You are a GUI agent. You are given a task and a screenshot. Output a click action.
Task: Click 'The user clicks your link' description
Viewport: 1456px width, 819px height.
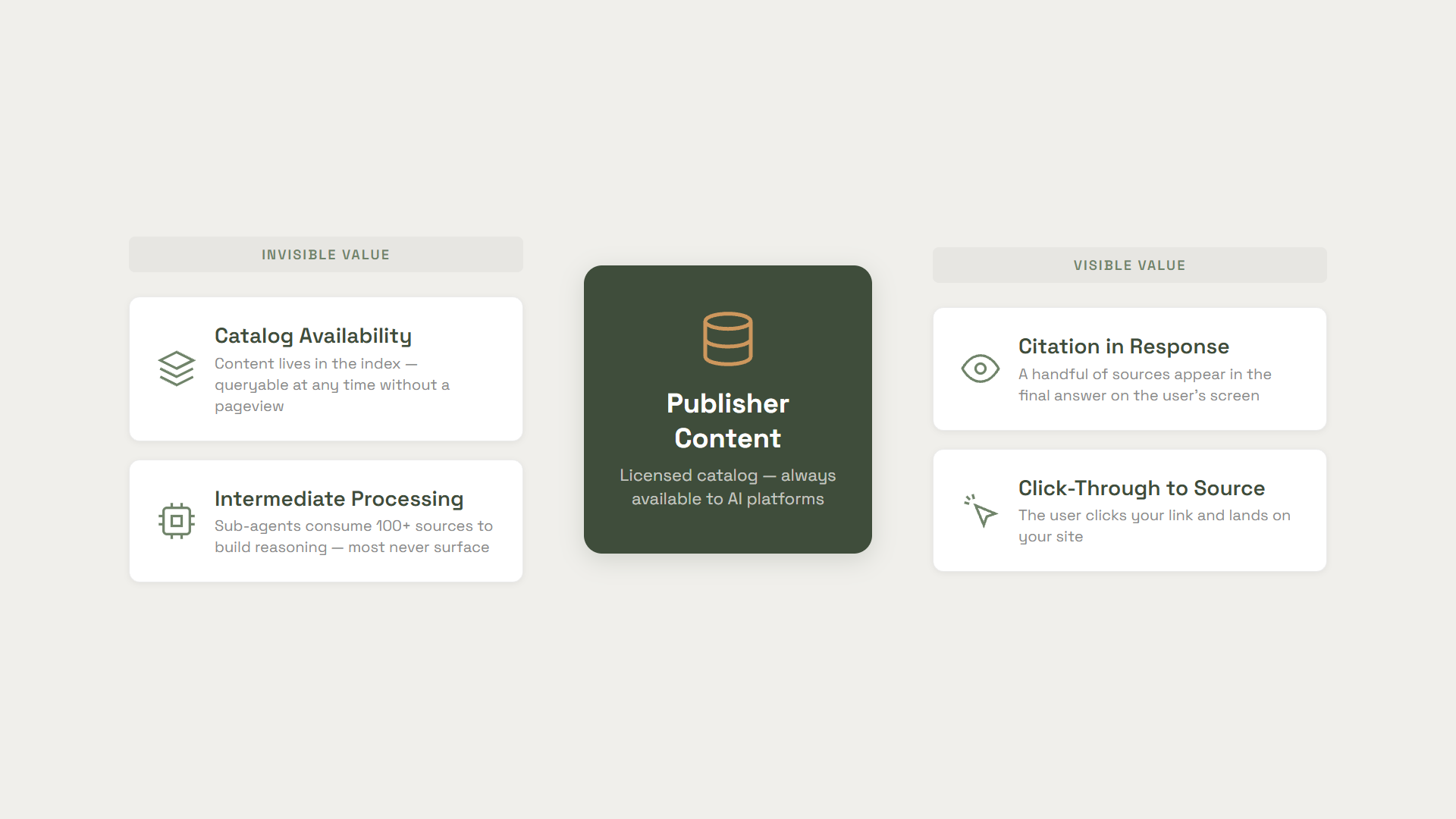[x=1153, y=526]
